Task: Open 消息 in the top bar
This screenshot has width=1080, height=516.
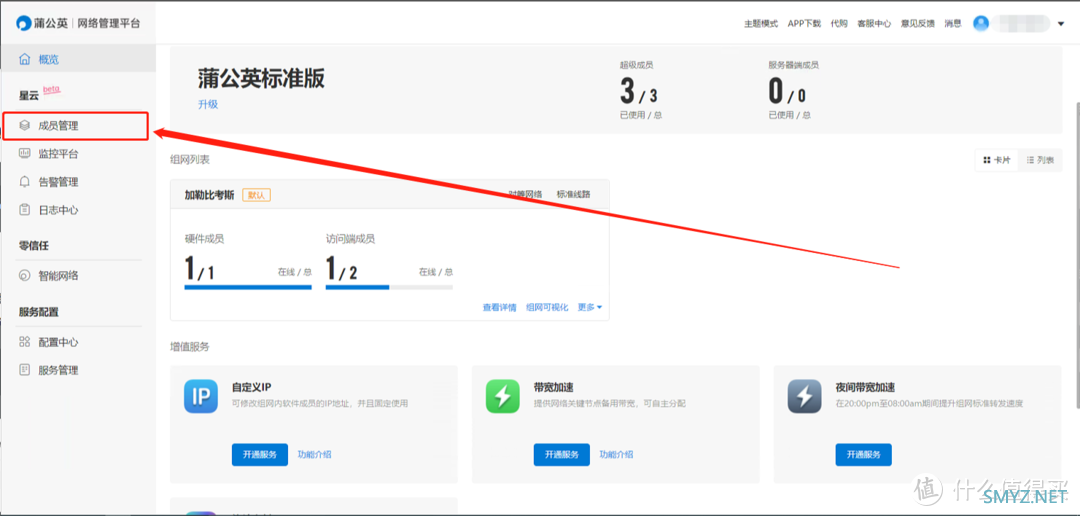Action: [x=953, y=23]
